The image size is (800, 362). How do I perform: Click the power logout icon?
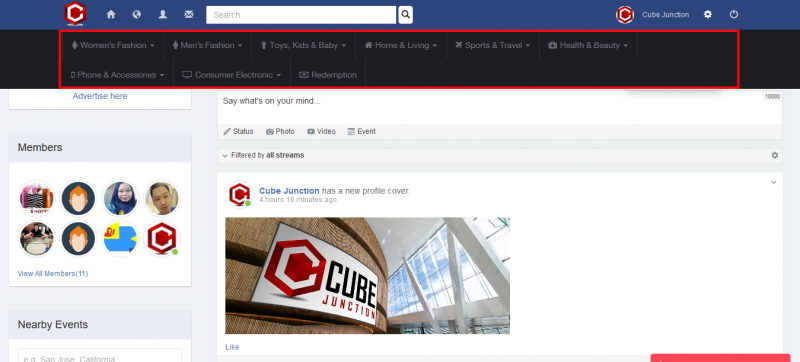(734, 15)
